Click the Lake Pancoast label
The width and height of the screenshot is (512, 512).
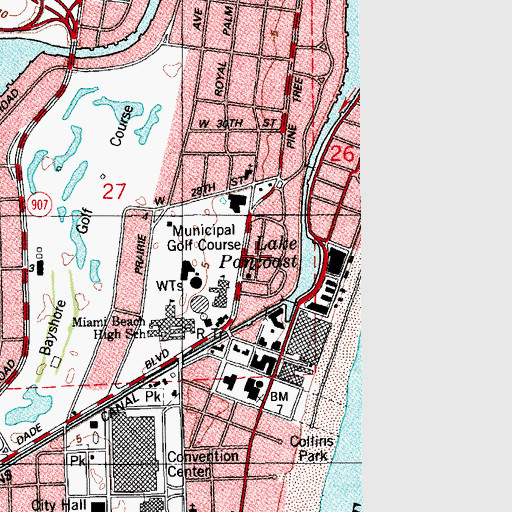pos(259,253)
